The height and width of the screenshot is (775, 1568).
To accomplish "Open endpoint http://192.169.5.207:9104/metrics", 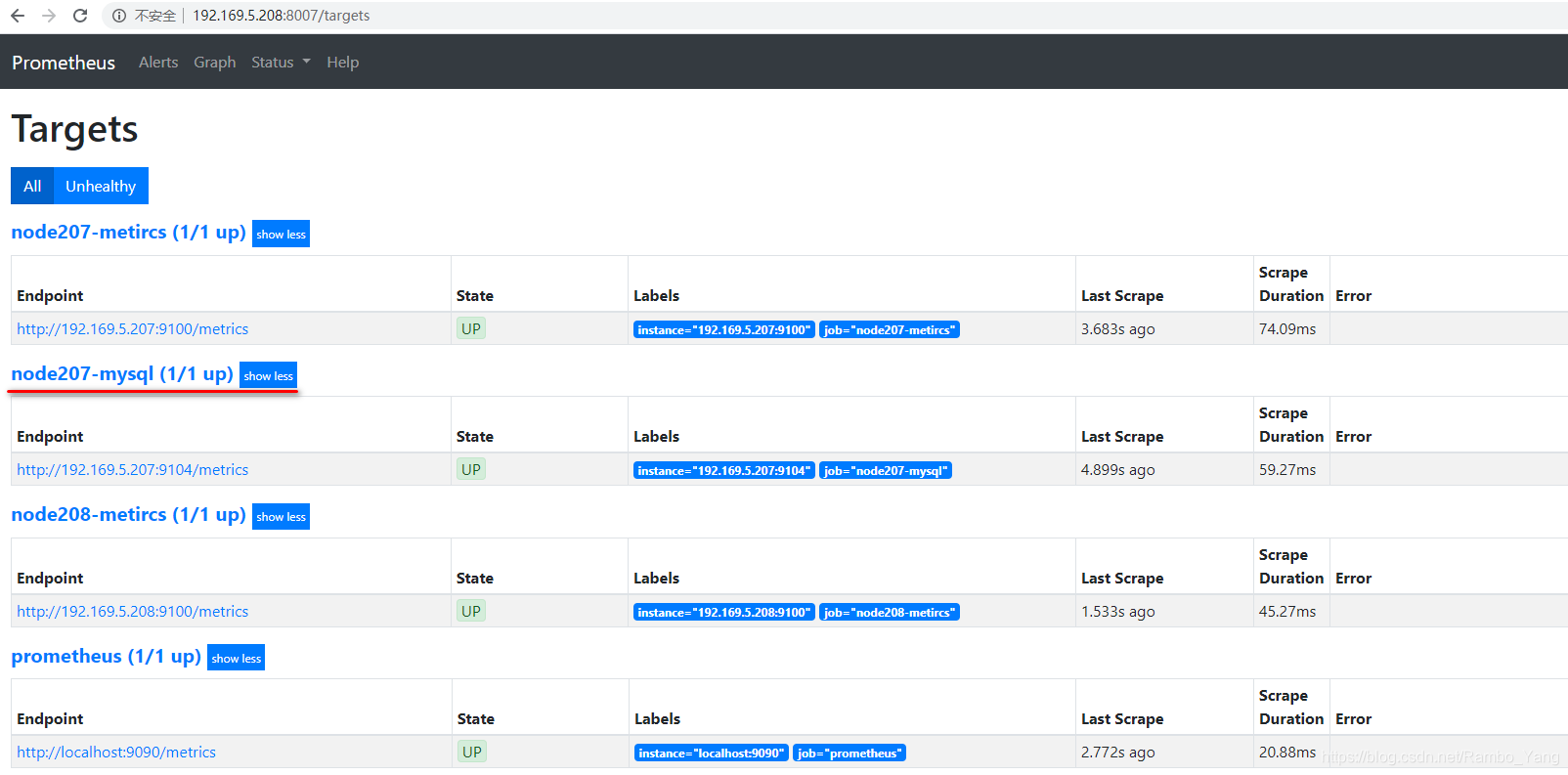I will click(x=132, y=470).
